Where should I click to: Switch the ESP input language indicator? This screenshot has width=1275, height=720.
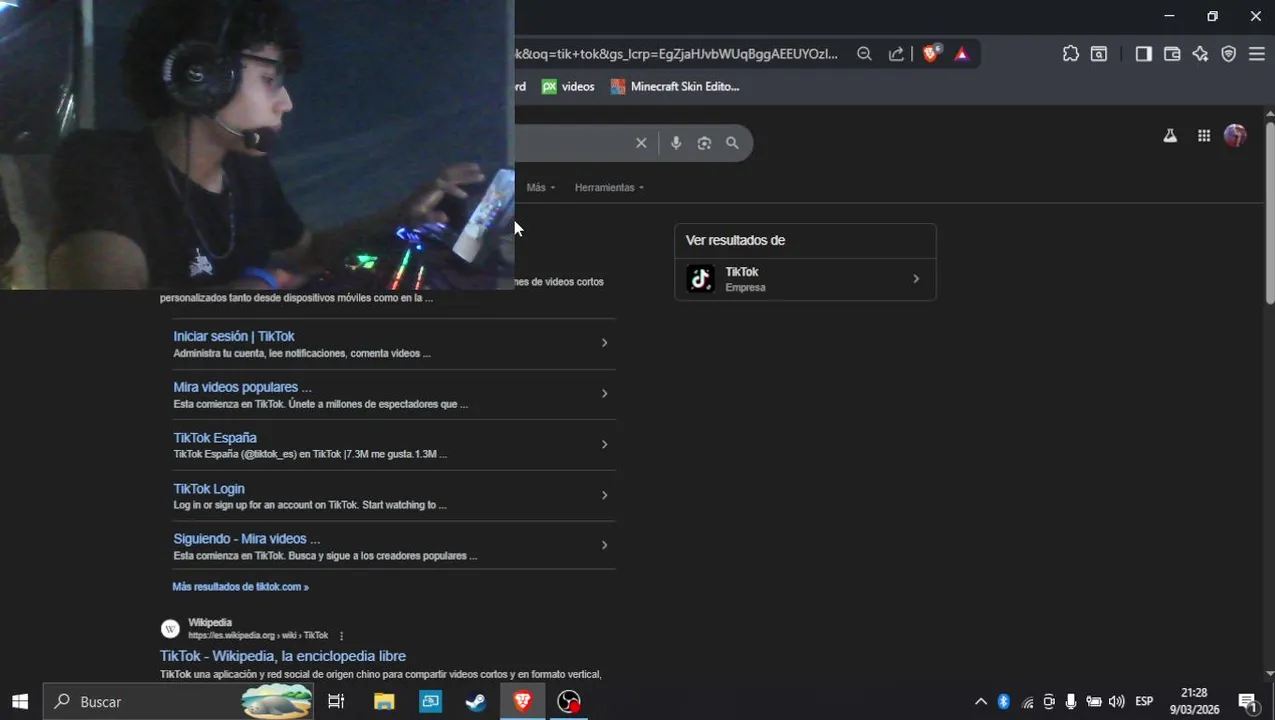[1144, 702]
